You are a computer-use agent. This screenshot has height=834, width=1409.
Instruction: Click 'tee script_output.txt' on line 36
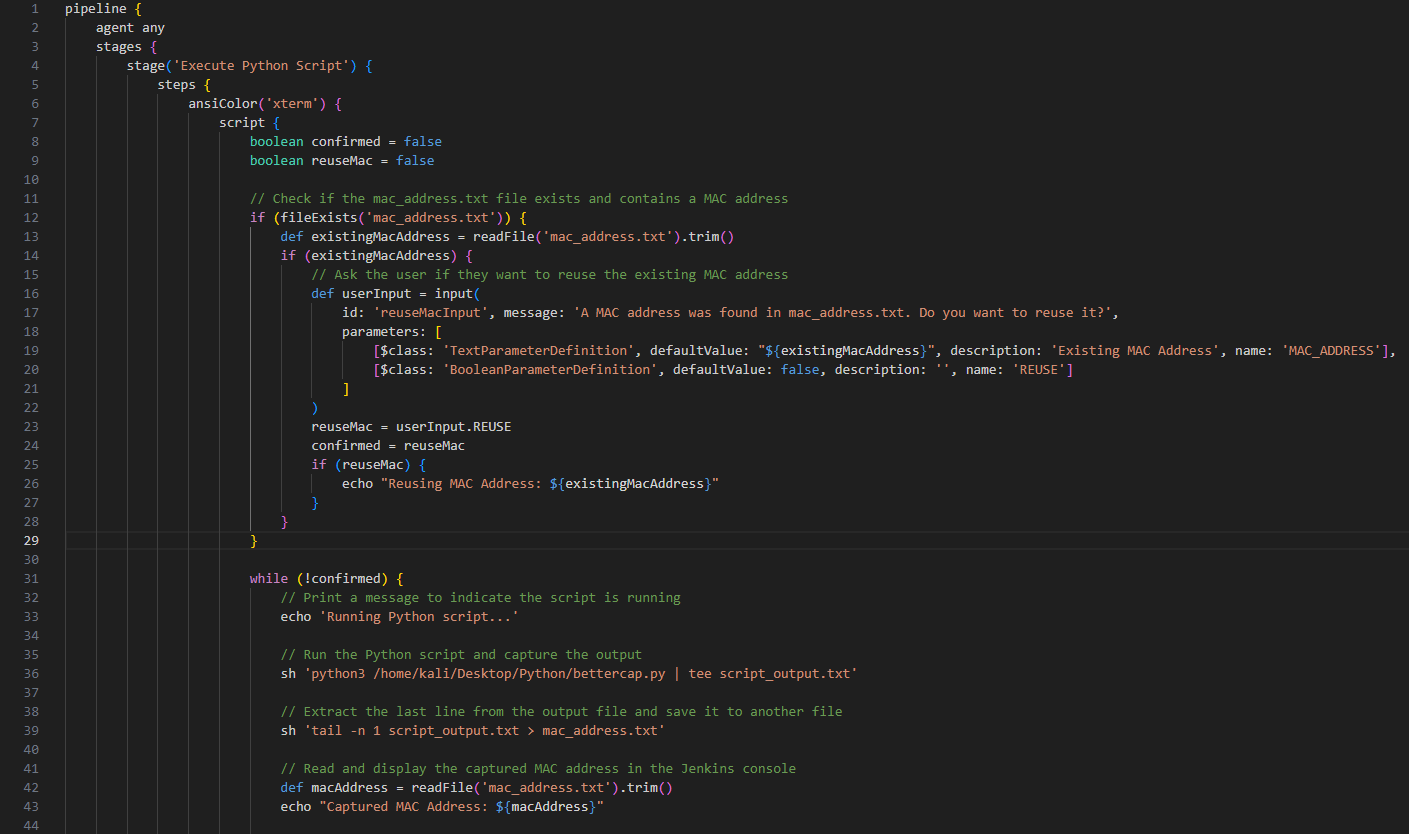click(x=768, y=674)
